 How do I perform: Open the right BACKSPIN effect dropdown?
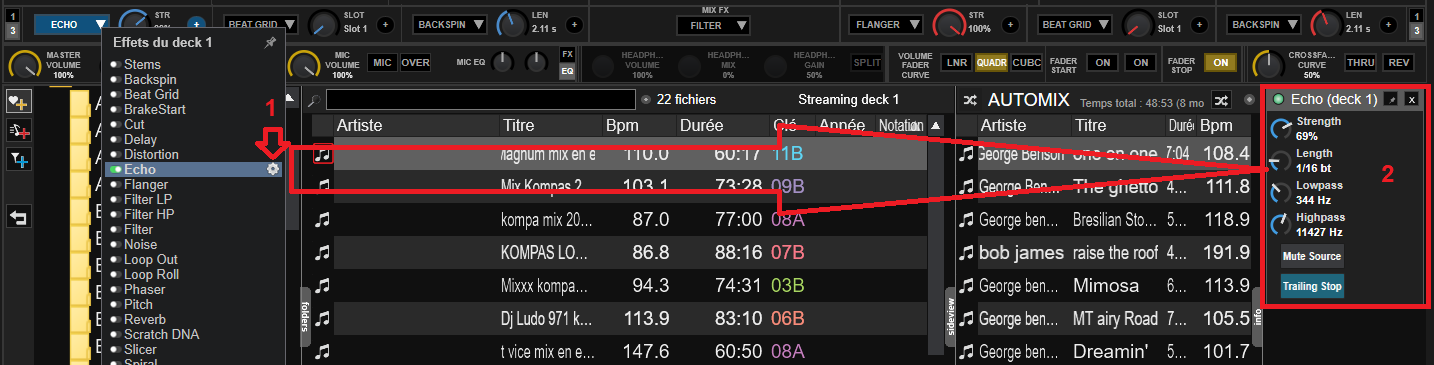[1265, 24]
